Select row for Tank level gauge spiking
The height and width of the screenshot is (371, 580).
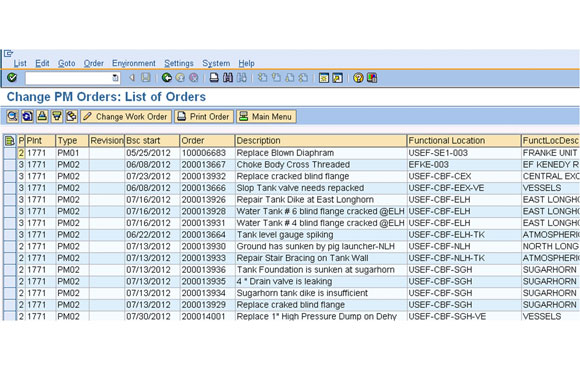pyautogui.click(x=10, y=235)
